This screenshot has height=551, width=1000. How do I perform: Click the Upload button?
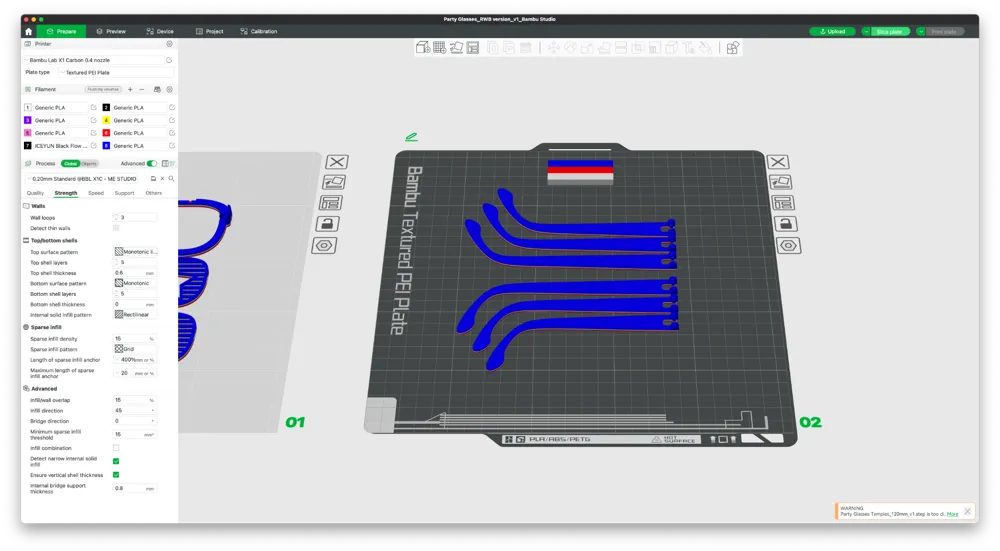[832, 31]
